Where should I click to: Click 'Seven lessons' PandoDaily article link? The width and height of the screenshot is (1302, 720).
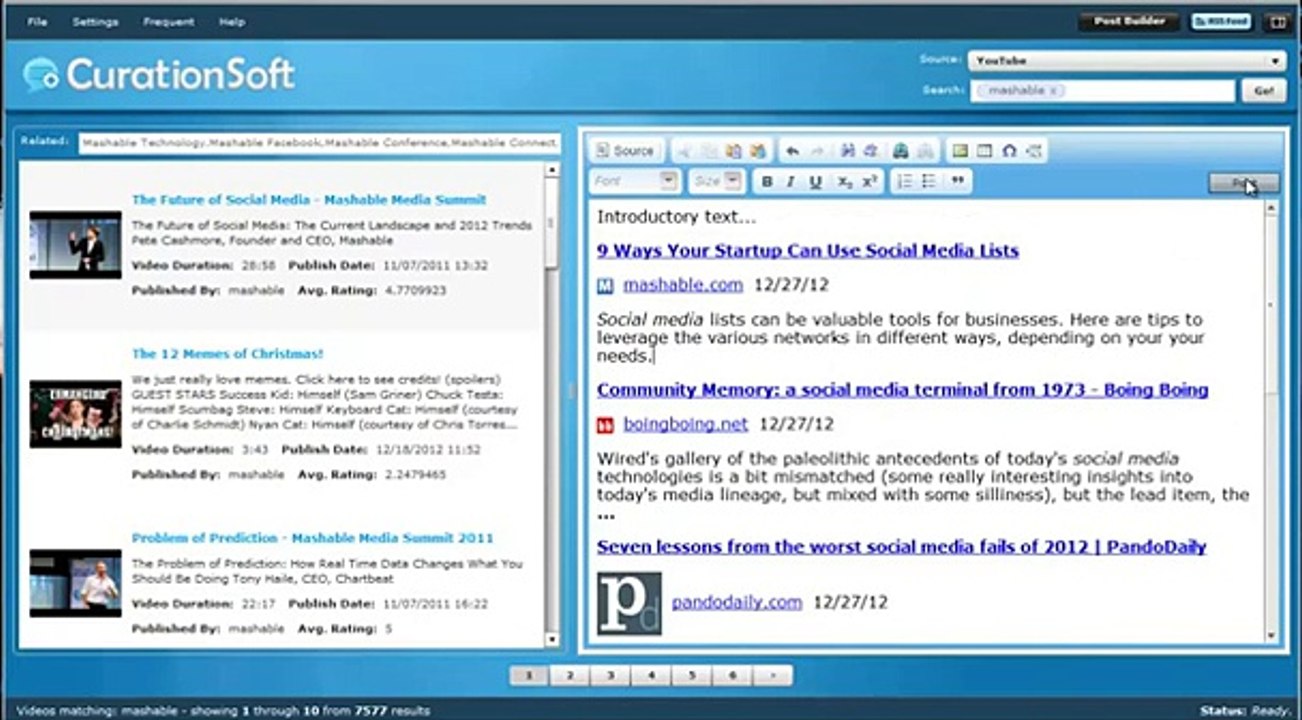(902, 547)
